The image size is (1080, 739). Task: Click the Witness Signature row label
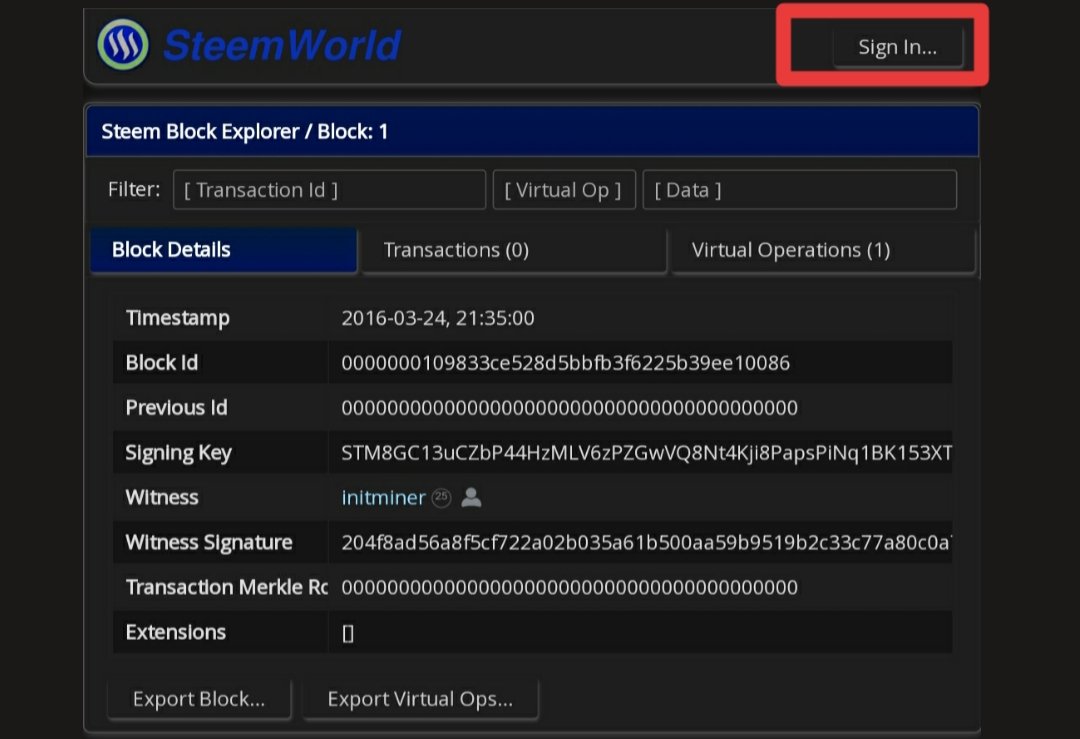(209, 543)
